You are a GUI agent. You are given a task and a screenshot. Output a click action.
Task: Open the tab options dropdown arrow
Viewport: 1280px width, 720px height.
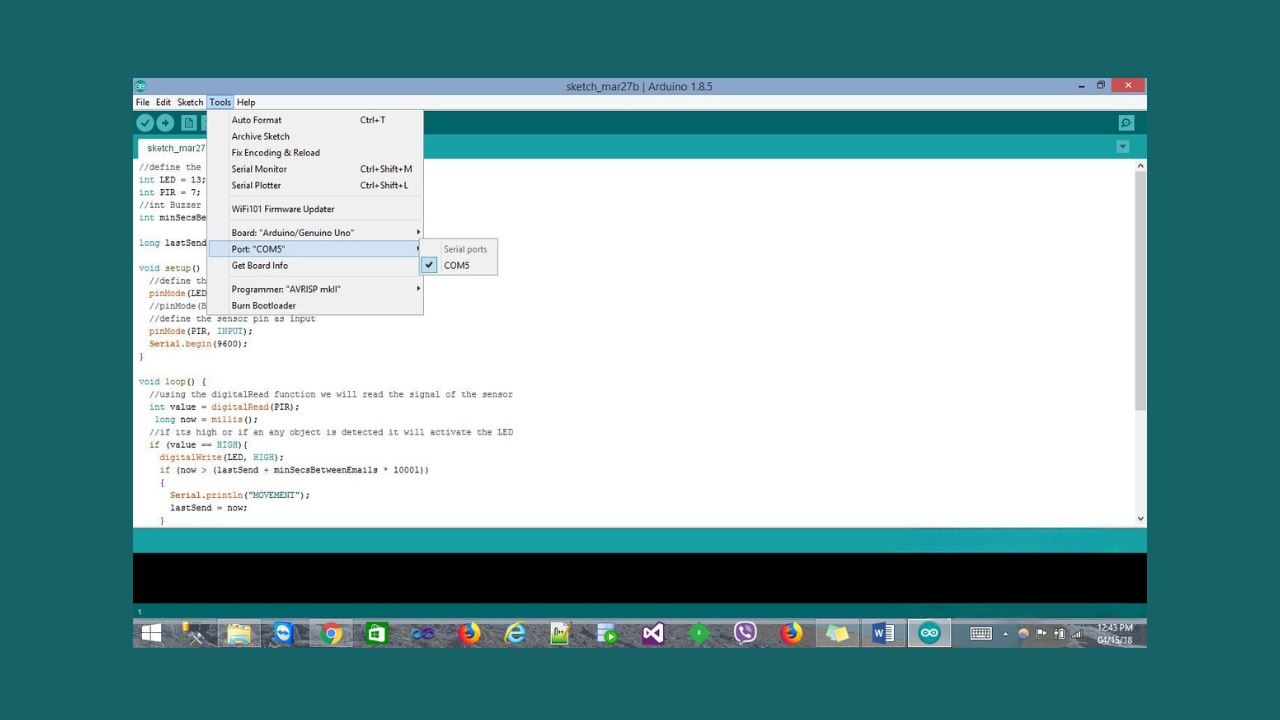tap(1122, 147)
